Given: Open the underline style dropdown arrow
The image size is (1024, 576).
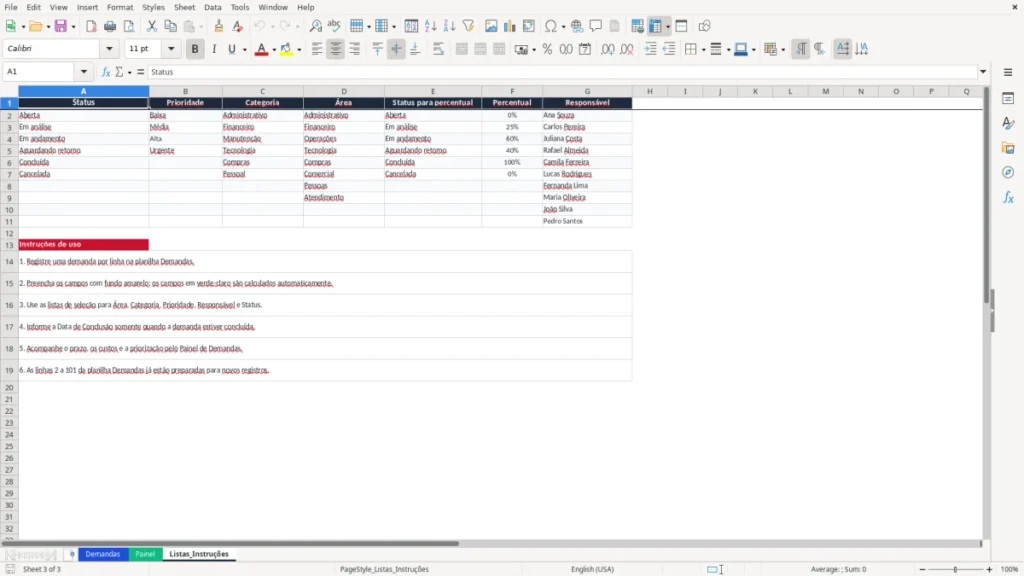Looking at the screenshot, I should pos(245,50).
